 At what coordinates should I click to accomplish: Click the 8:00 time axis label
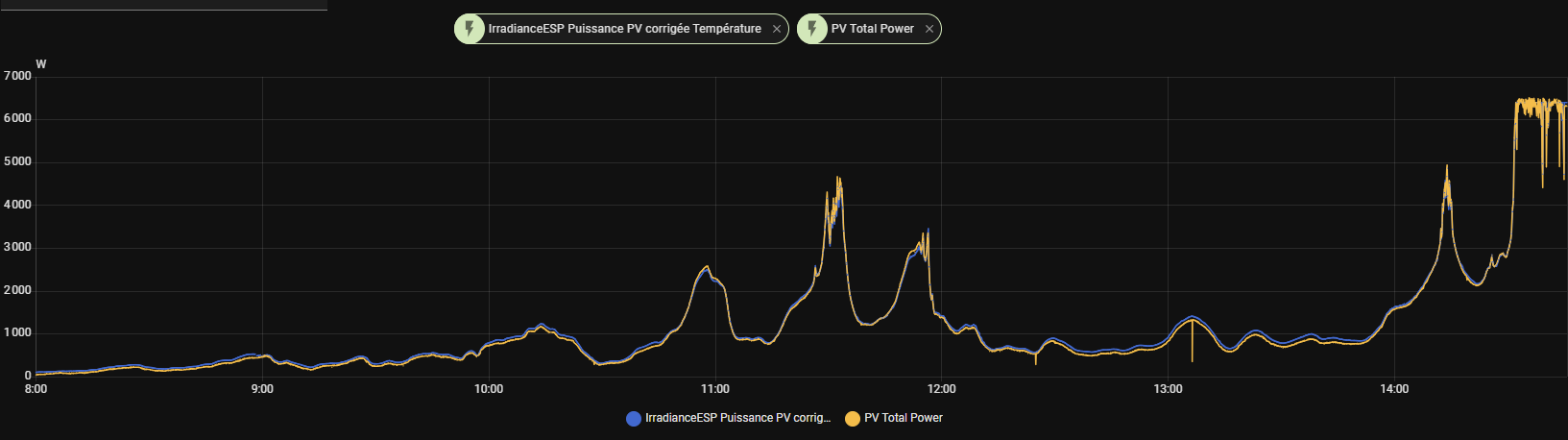(36, 389)
